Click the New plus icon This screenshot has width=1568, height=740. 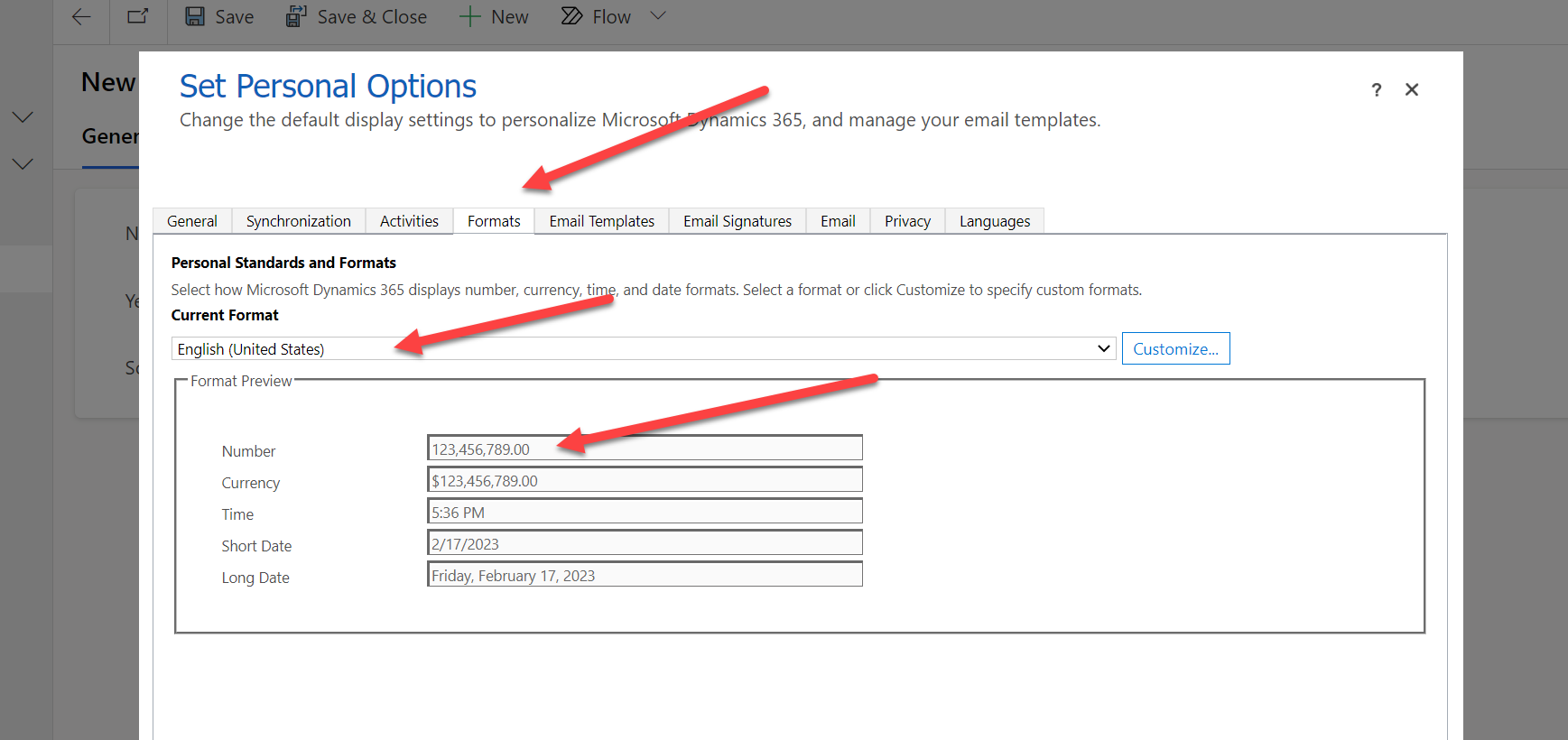(x=469, y=17)
